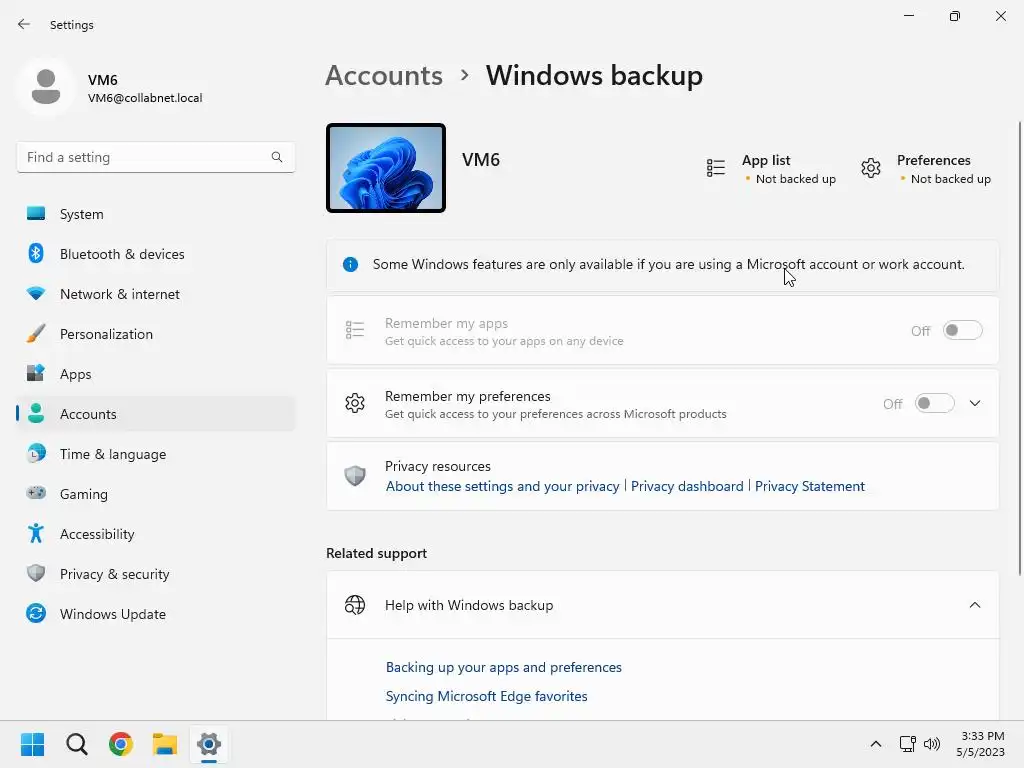Show hidden icons tray chevron
This screenshot has height=768, width=1024.
pos(876,744)
